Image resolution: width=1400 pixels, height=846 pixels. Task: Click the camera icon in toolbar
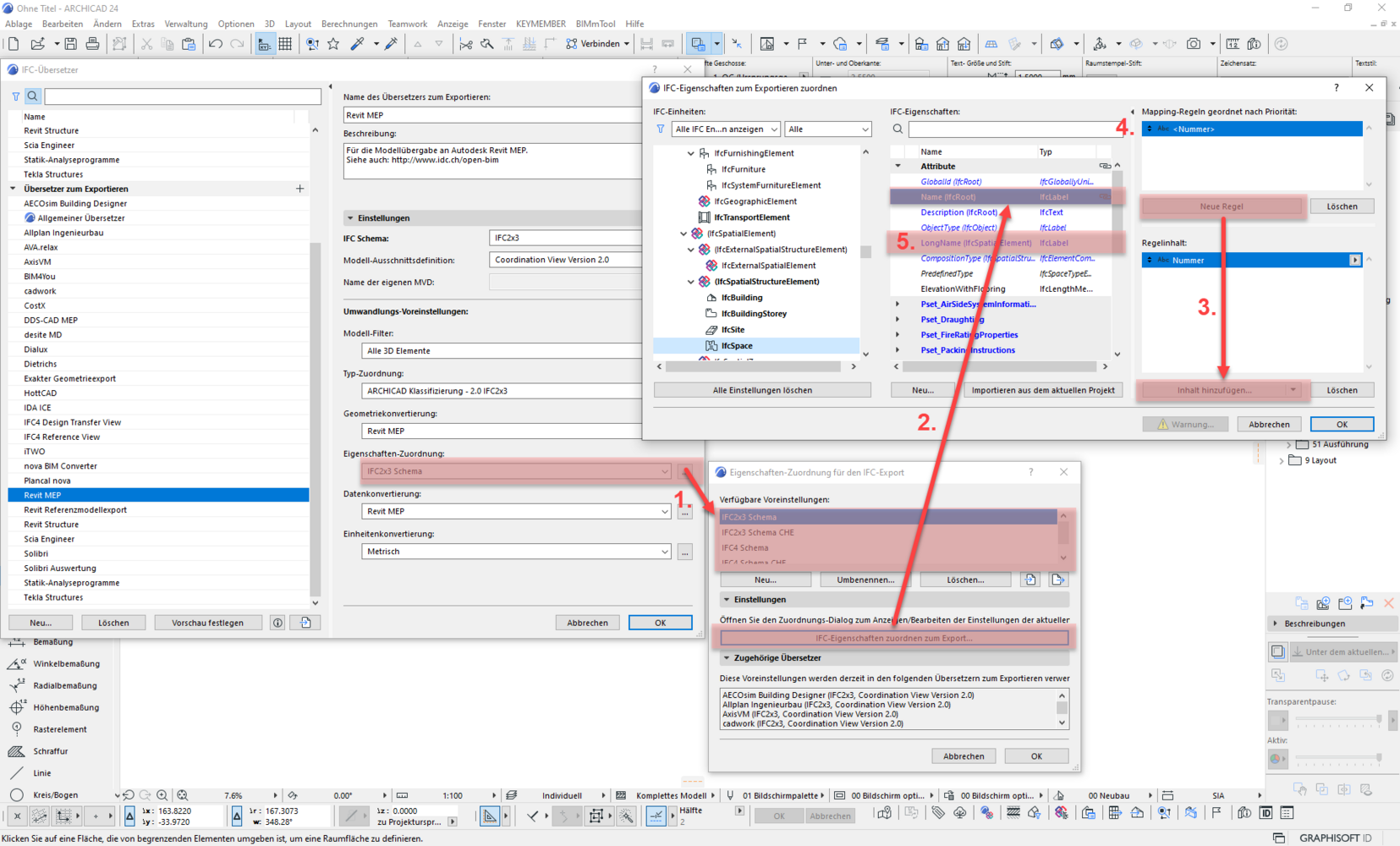tap(1194, 44)
